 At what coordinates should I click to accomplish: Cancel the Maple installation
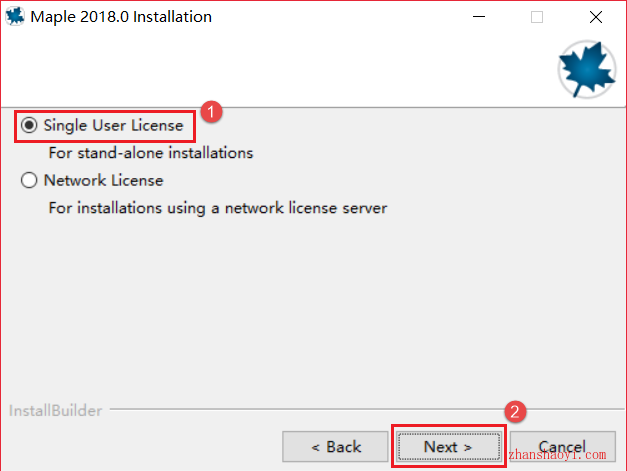[563, 447]
